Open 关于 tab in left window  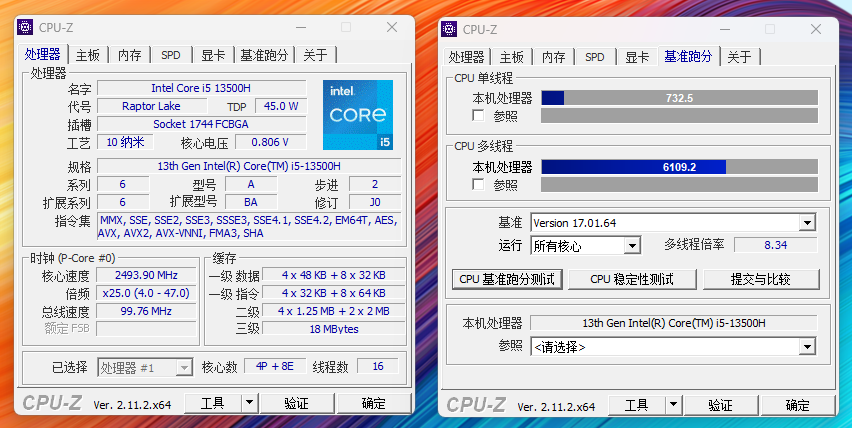(316, 55)
